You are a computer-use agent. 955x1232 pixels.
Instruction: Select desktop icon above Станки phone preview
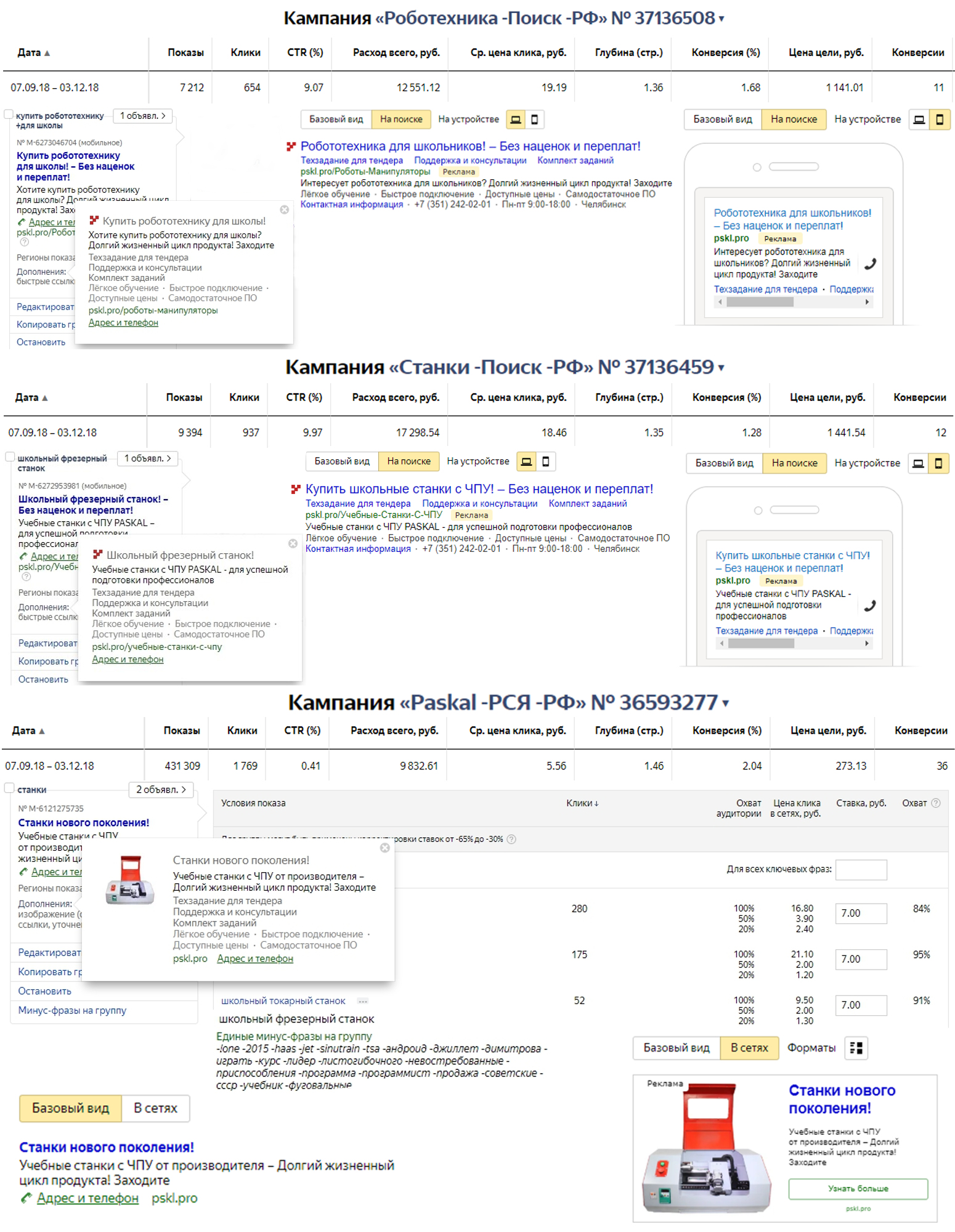tap(918, 463)
